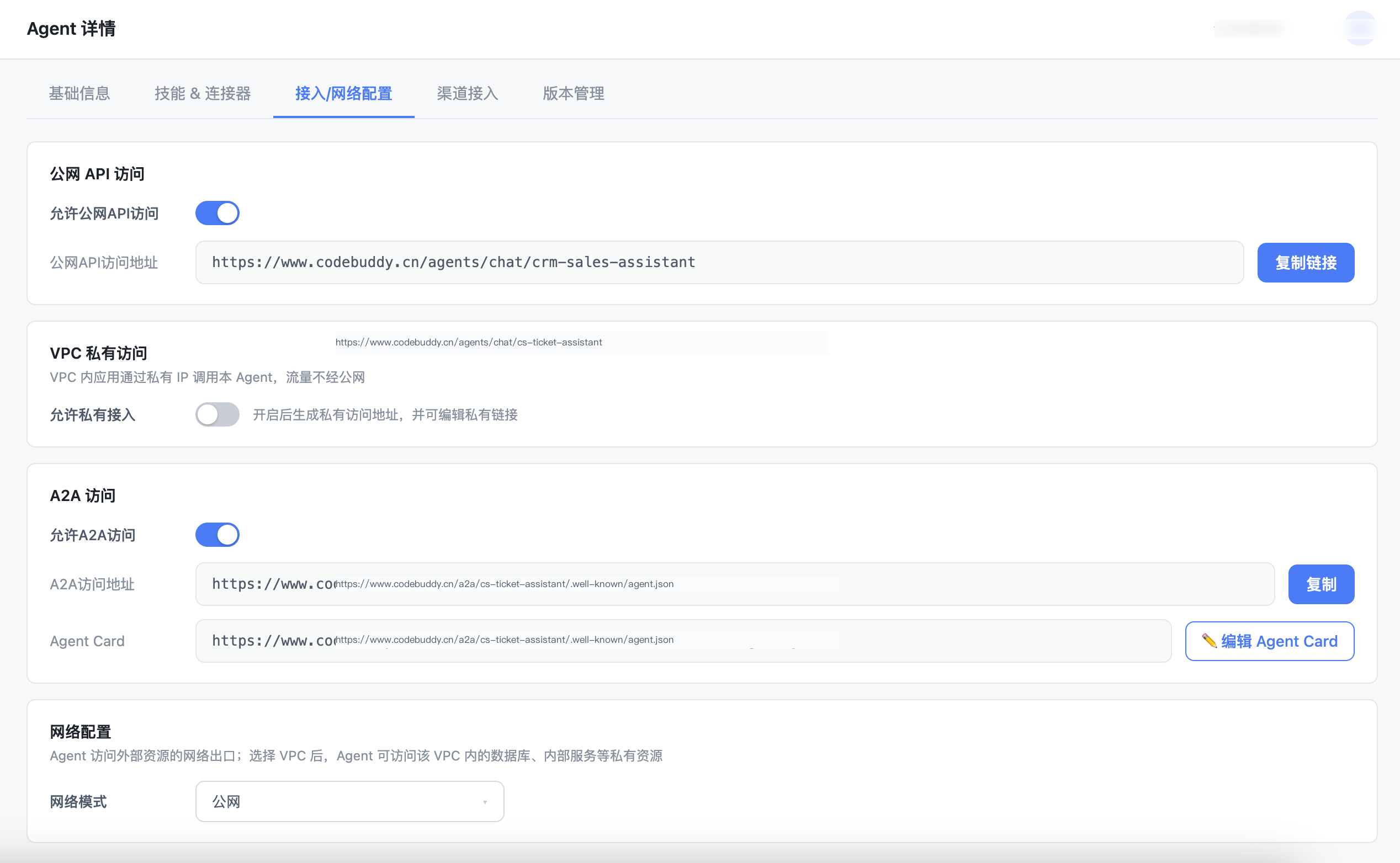Image resolution: width=1400 pixels, height=863 pixels.
Task: Click the 网络配置 section heading
Action: pos(81,732)
